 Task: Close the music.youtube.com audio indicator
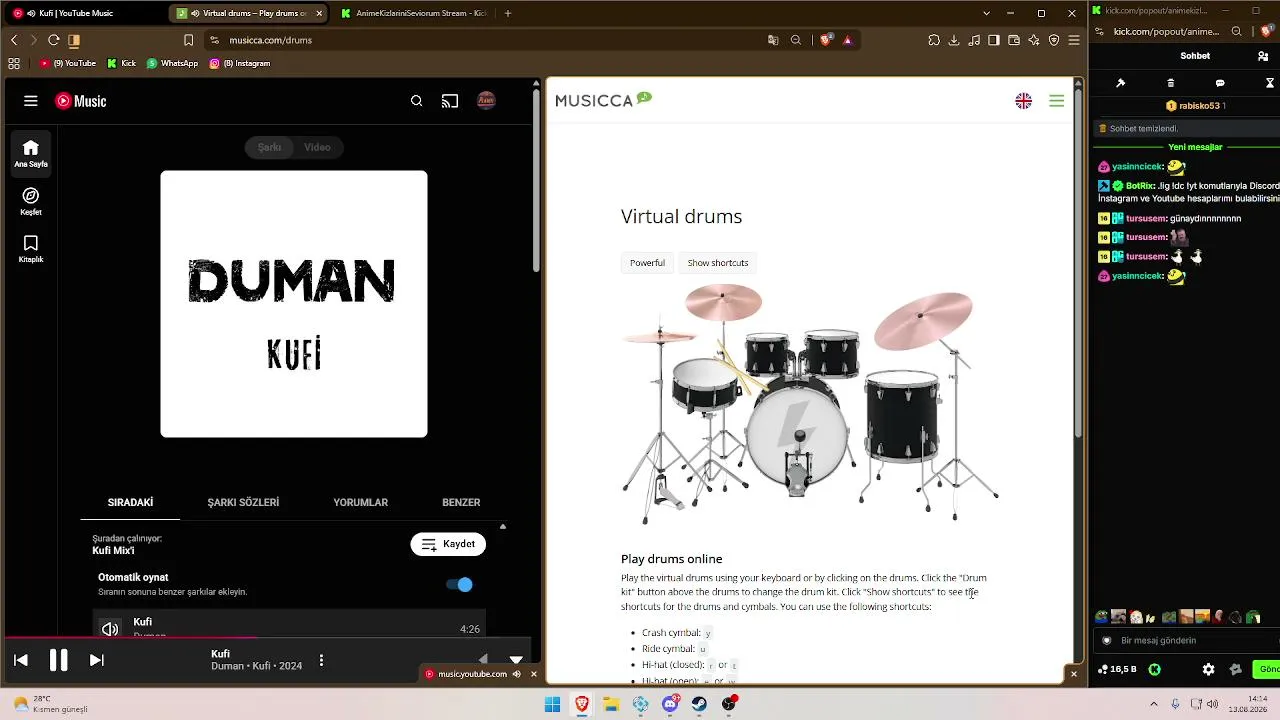coord(534,674)
